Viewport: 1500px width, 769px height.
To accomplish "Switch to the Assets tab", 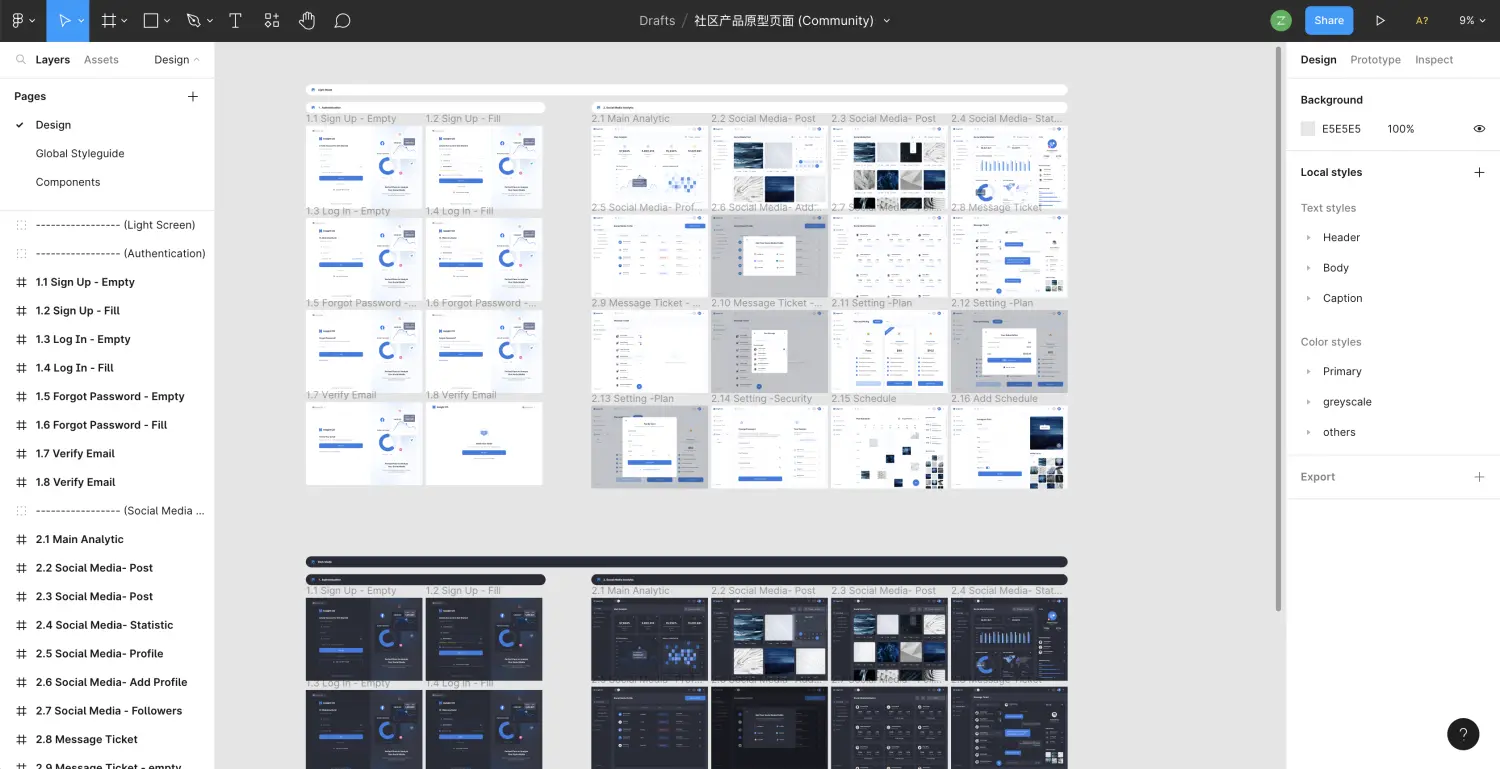I will pos(101,60).
